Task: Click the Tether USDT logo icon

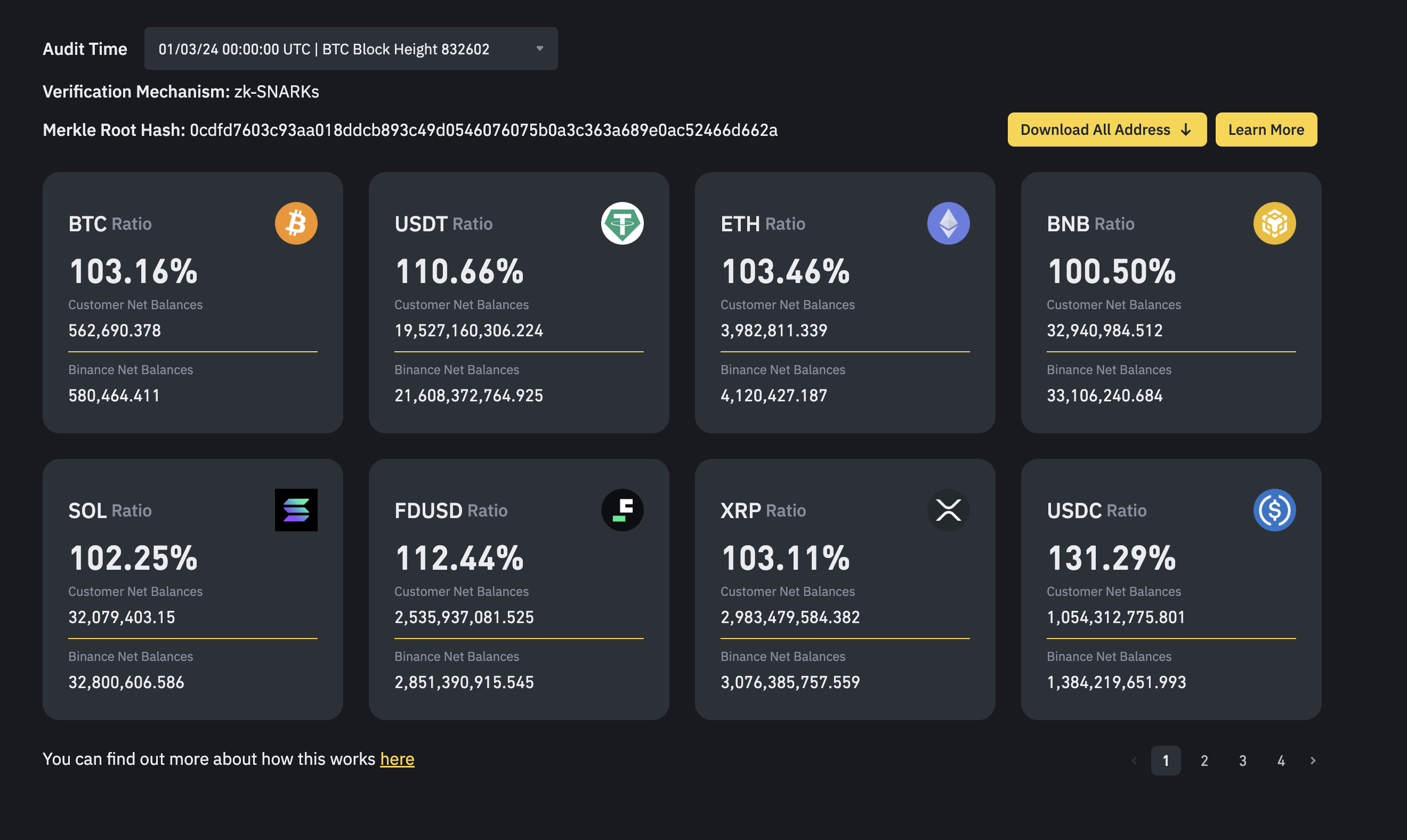Action: (622, 223)
